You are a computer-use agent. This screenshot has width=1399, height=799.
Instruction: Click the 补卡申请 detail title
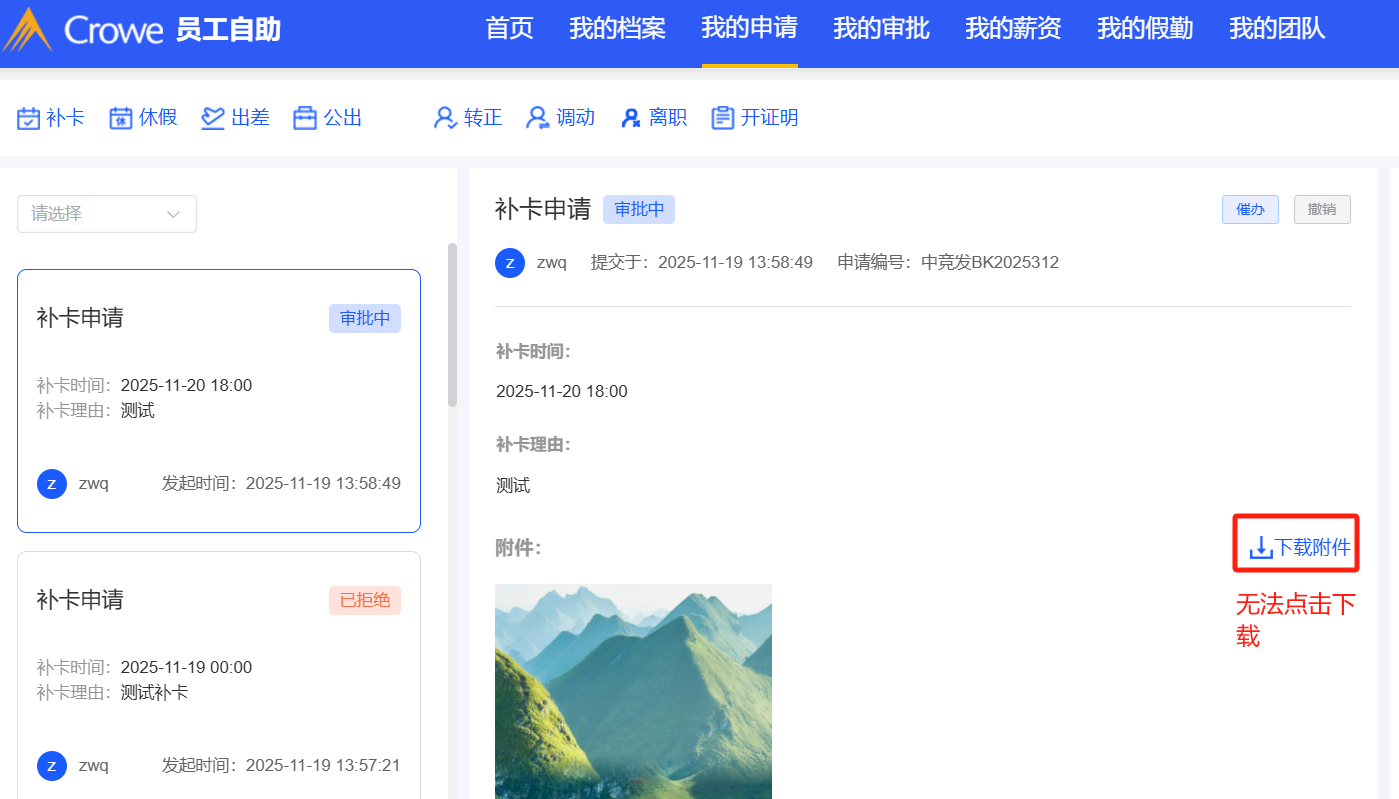pos(543,209)
